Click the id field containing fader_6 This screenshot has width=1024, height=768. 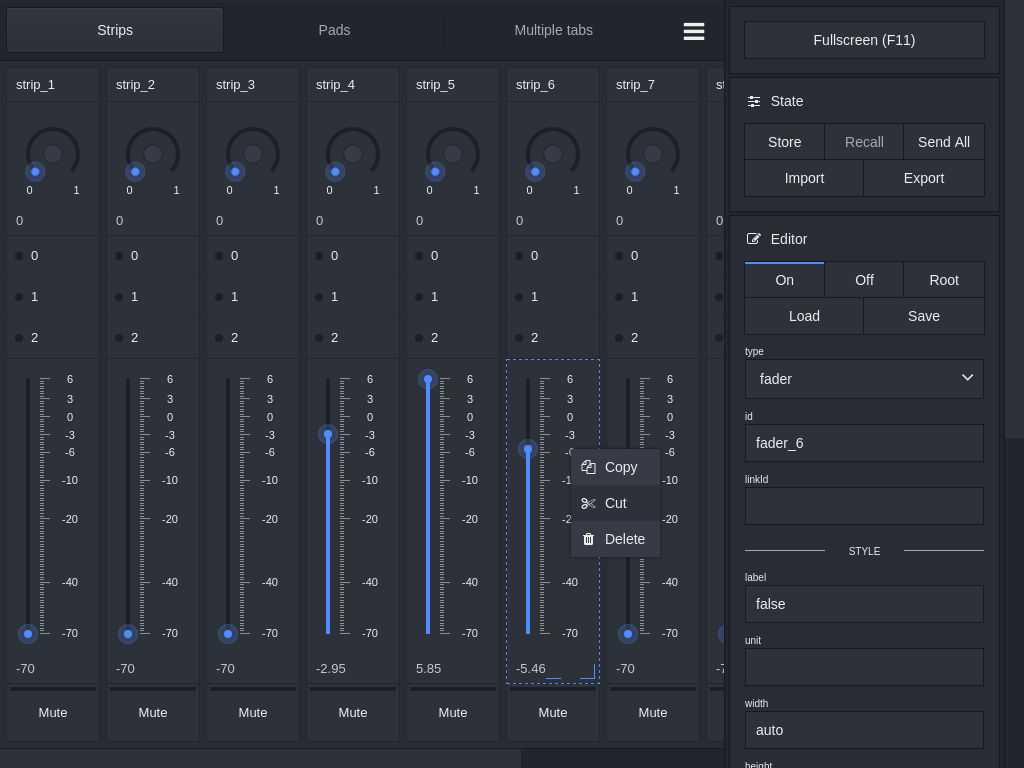pos(864,442)
